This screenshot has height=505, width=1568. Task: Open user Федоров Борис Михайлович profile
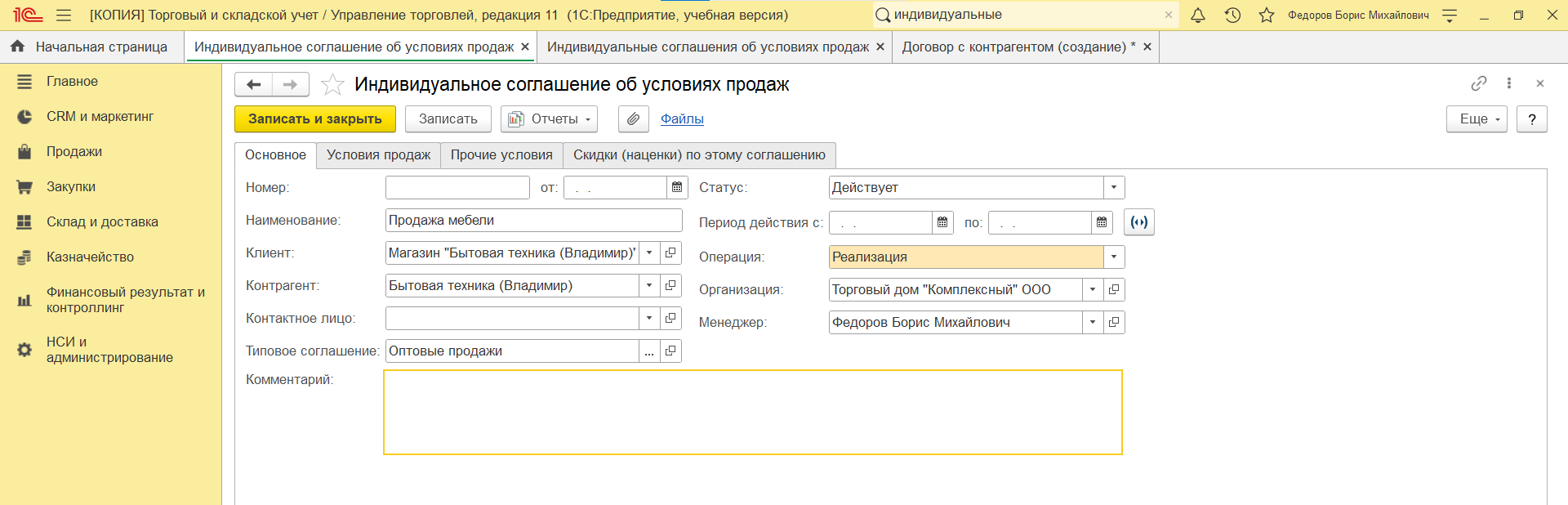point(1358,15)
